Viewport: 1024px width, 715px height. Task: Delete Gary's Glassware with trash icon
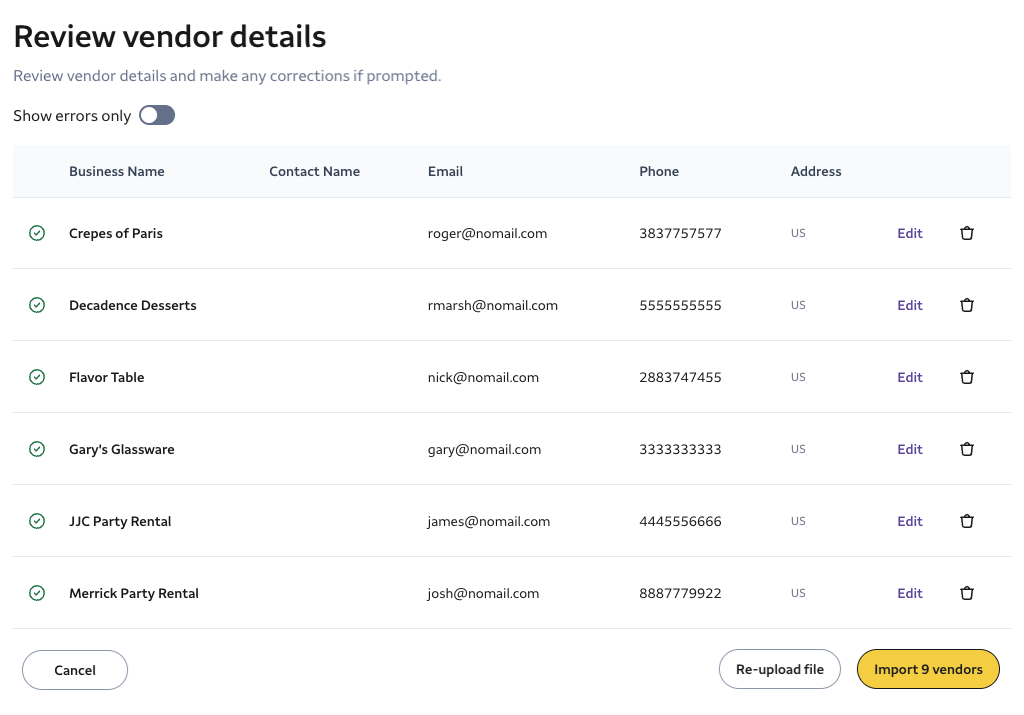coord(966,449)
